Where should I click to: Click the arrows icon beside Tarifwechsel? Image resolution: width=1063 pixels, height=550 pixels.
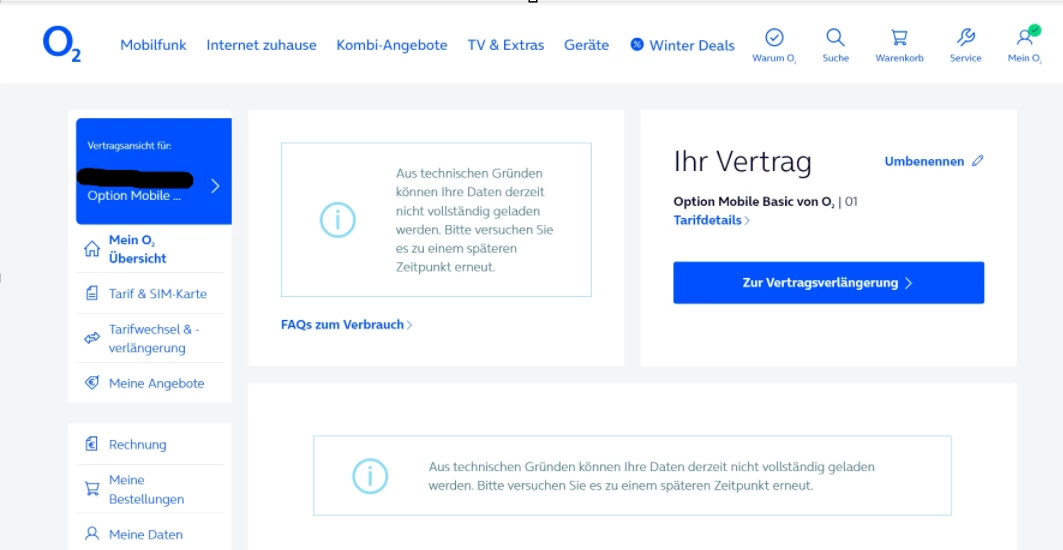pos(92,338)
